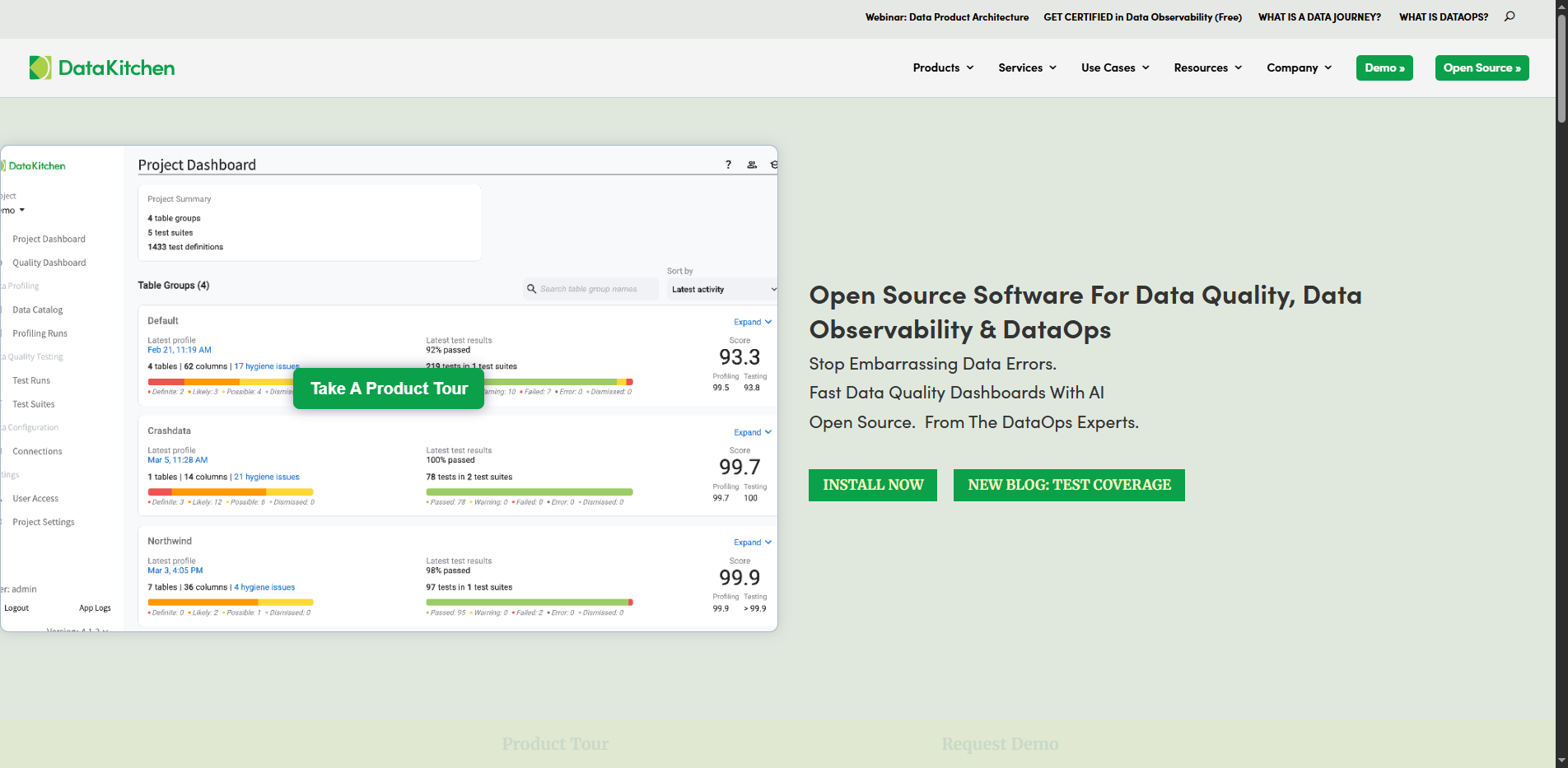Open the WHAT IS DATAOPS? link
This screenshot has width=1568, height=768.
pos(1444,16)
